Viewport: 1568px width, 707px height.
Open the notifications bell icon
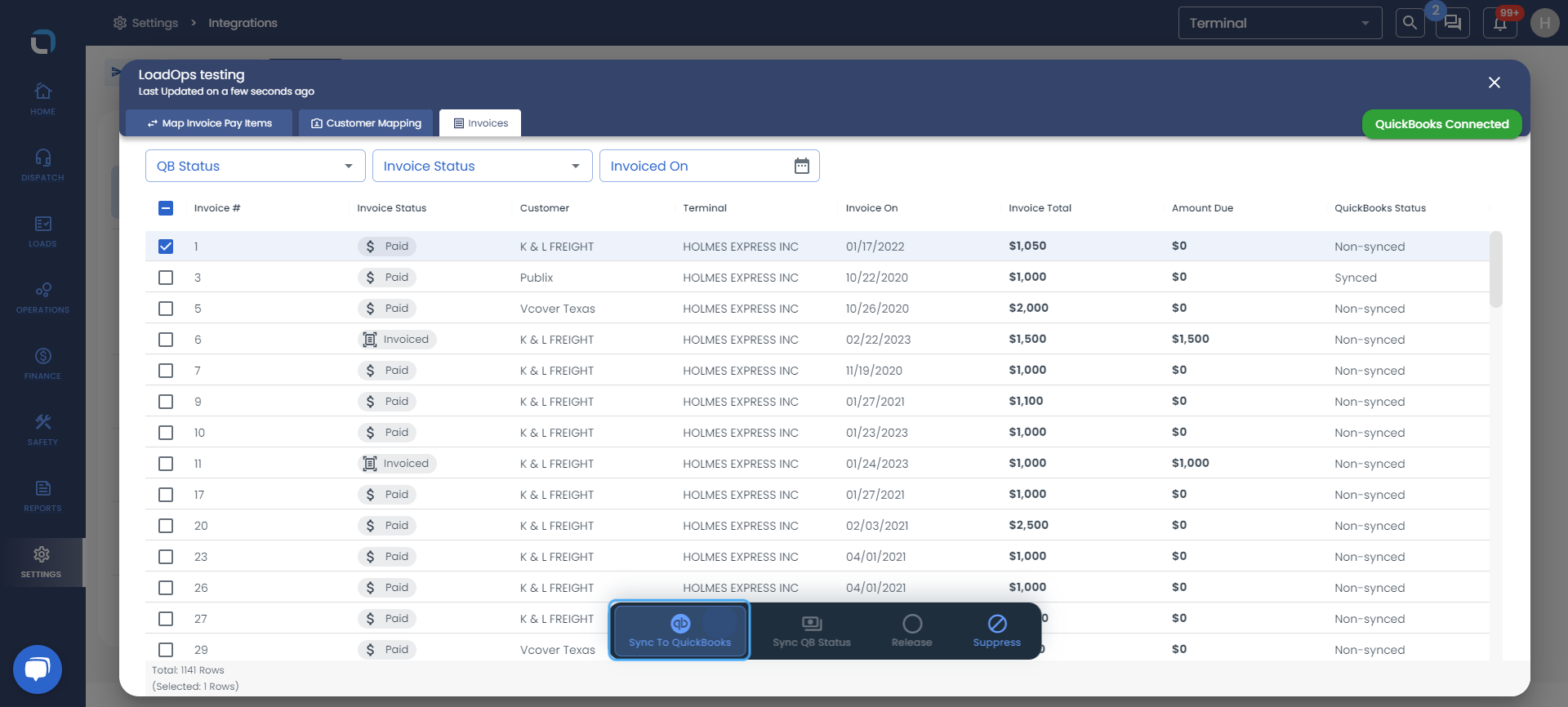click(1500, 23)
